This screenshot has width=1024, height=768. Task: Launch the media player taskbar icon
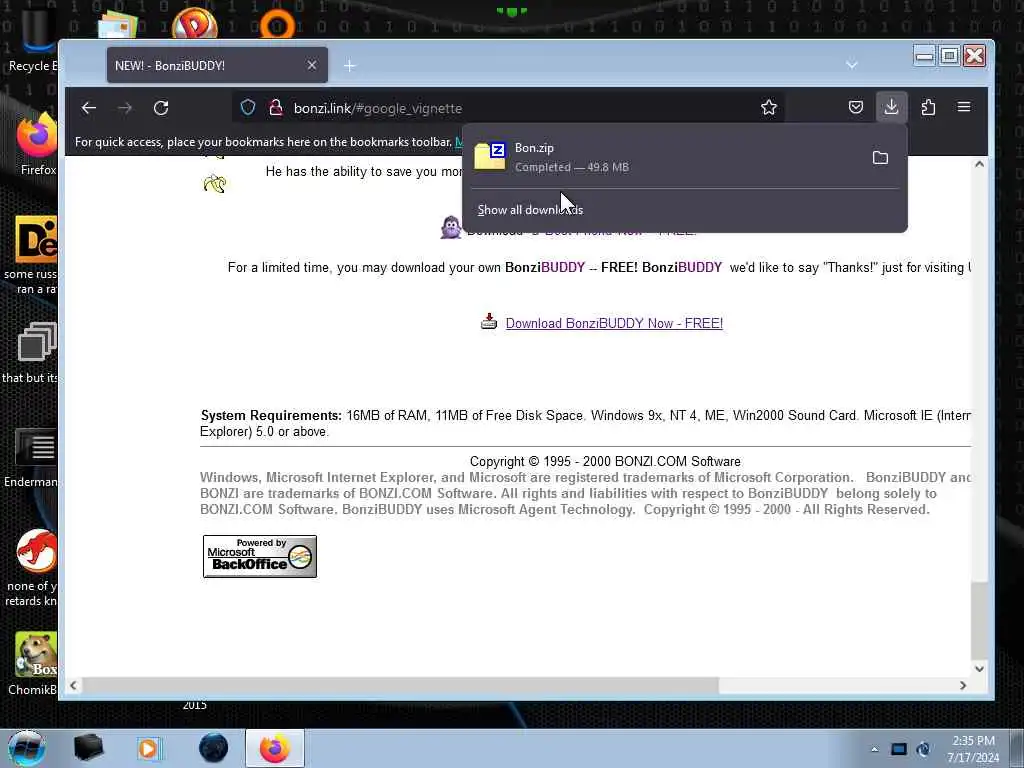pyautogui.click(x=148, y=748)
